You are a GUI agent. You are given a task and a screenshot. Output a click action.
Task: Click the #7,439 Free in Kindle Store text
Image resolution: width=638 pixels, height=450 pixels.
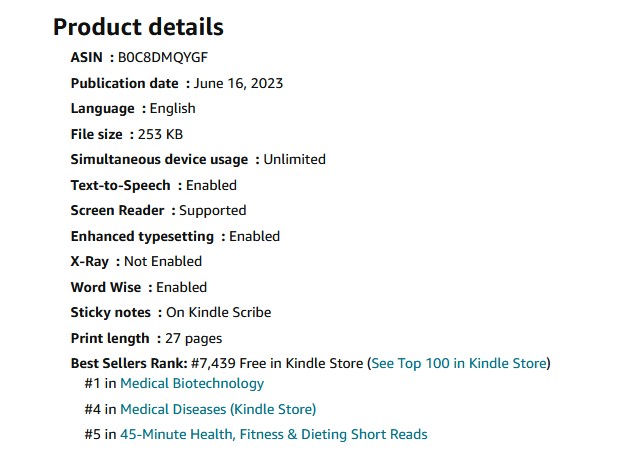click(x=277, y=363)
